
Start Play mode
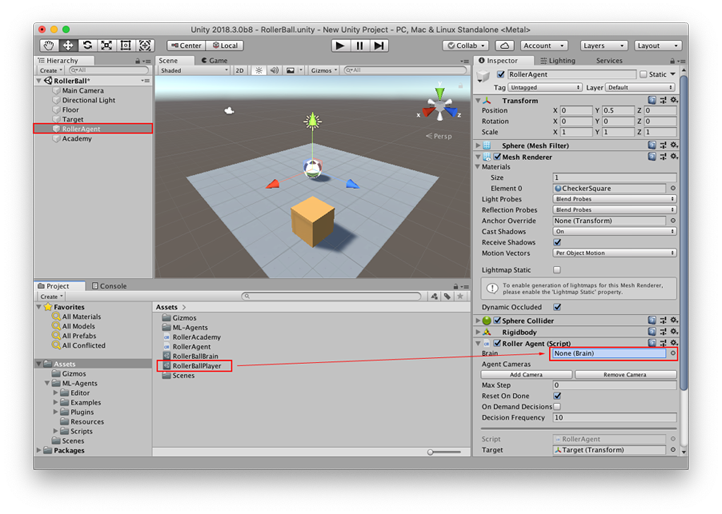coord(340,46)
